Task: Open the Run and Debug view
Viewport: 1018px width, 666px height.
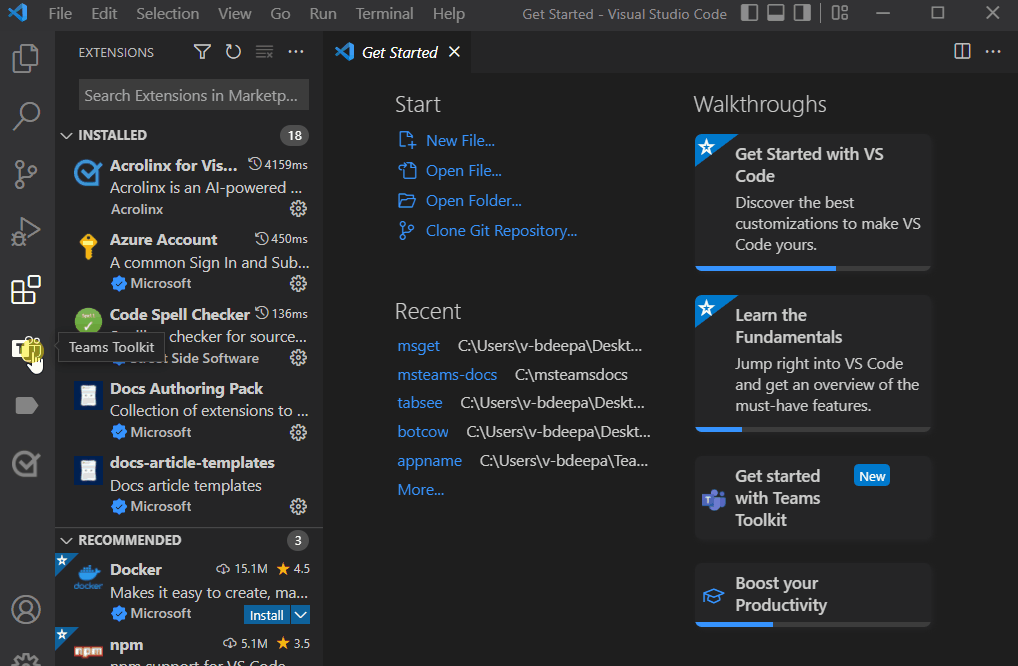Action: coord(25,231)
